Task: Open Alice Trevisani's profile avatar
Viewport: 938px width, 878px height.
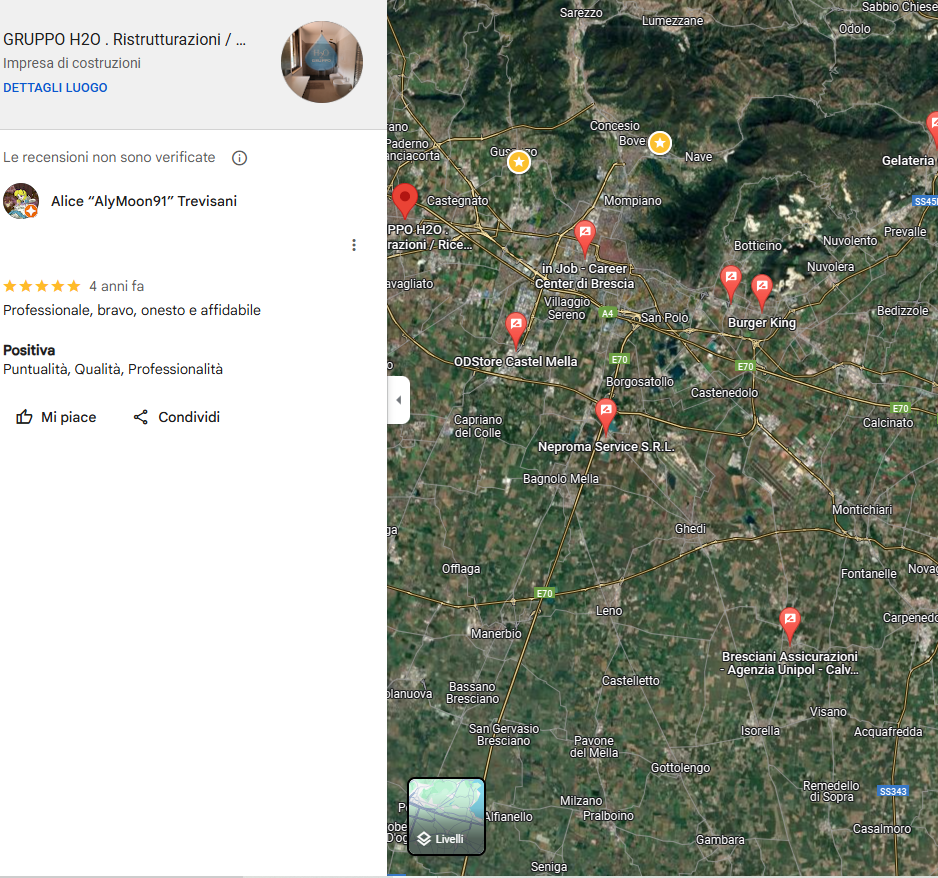Action: click(x=21, y=201)
